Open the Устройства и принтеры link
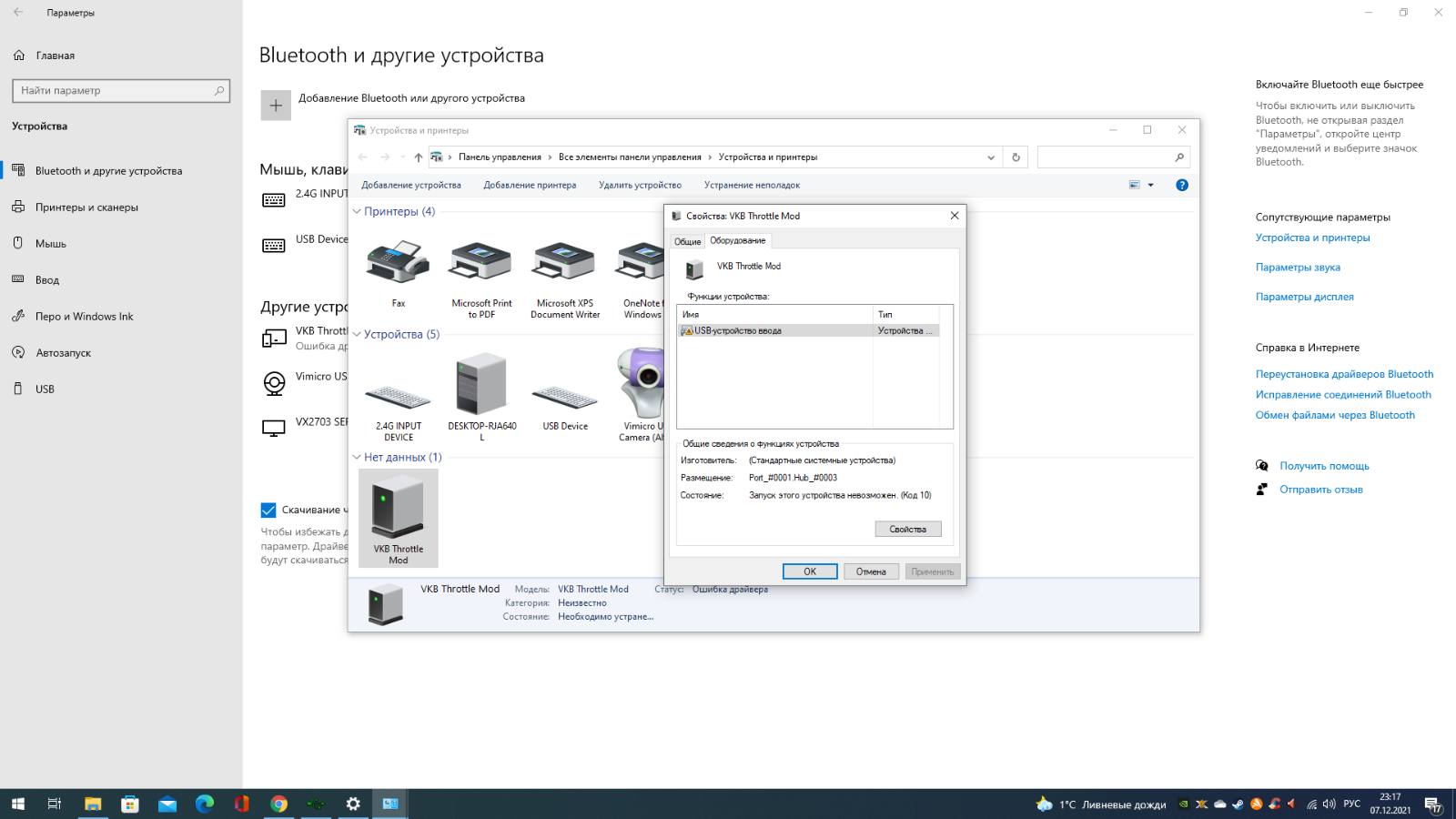This screenshot has width=1456, height=819. (x=1312, y=238)
